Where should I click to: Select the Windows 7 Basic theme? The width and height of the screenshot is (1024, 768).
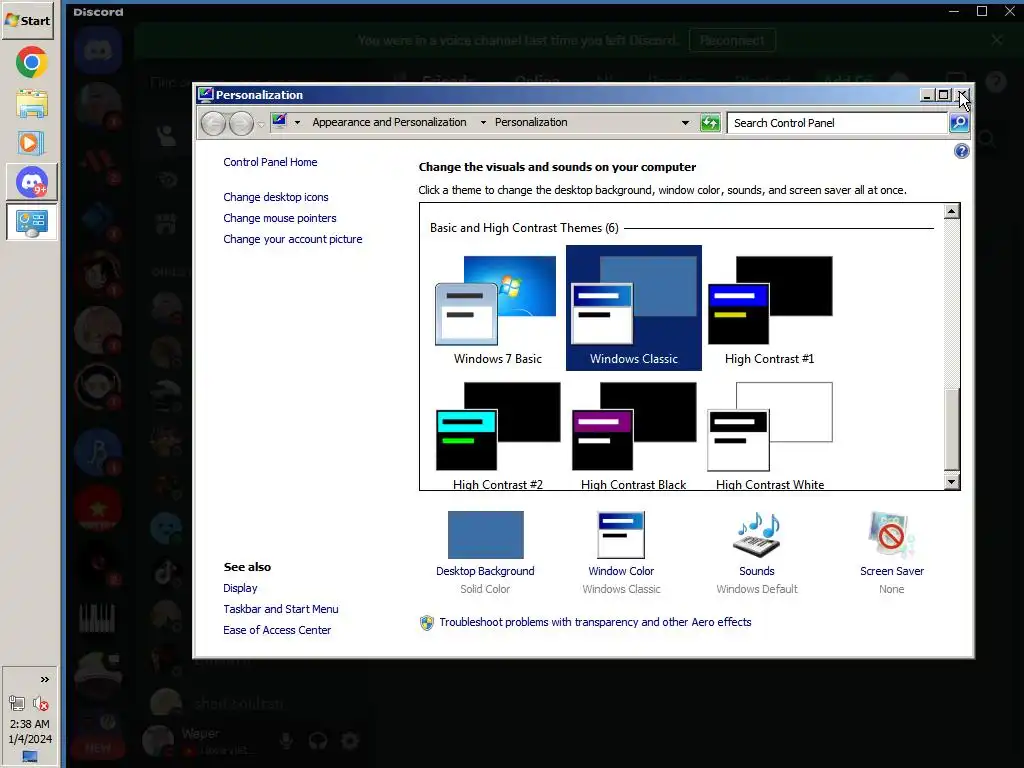[x=498, y=308]
